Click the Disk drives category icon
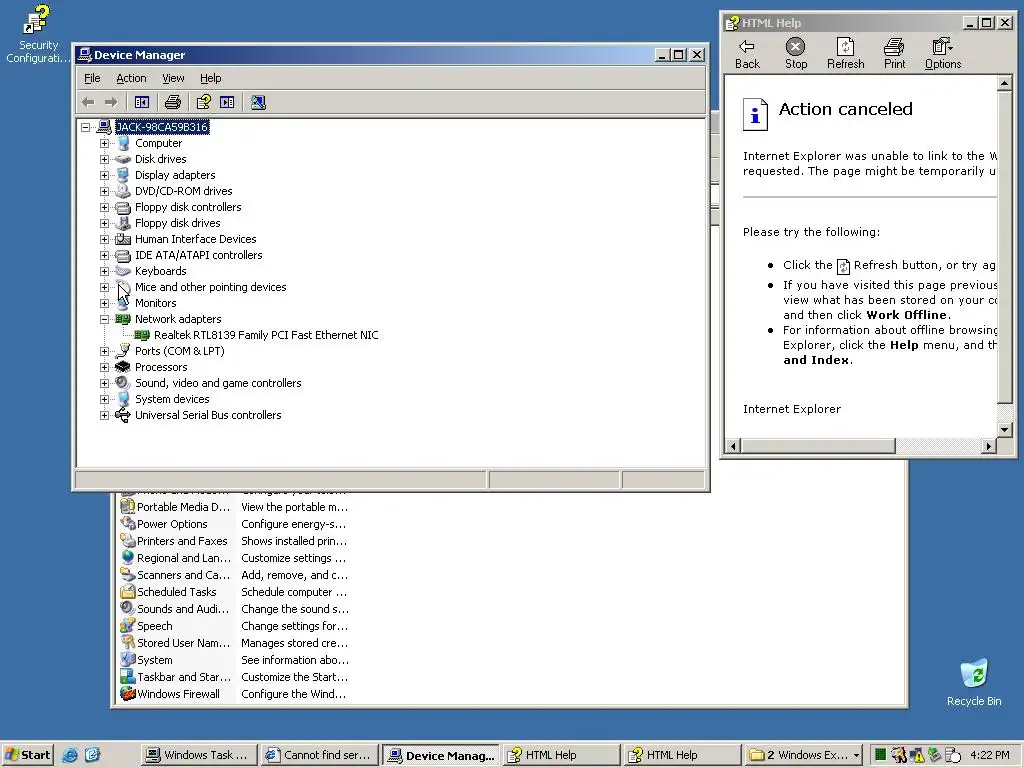This screenshot has width=1024, height=768. (123, 159)
